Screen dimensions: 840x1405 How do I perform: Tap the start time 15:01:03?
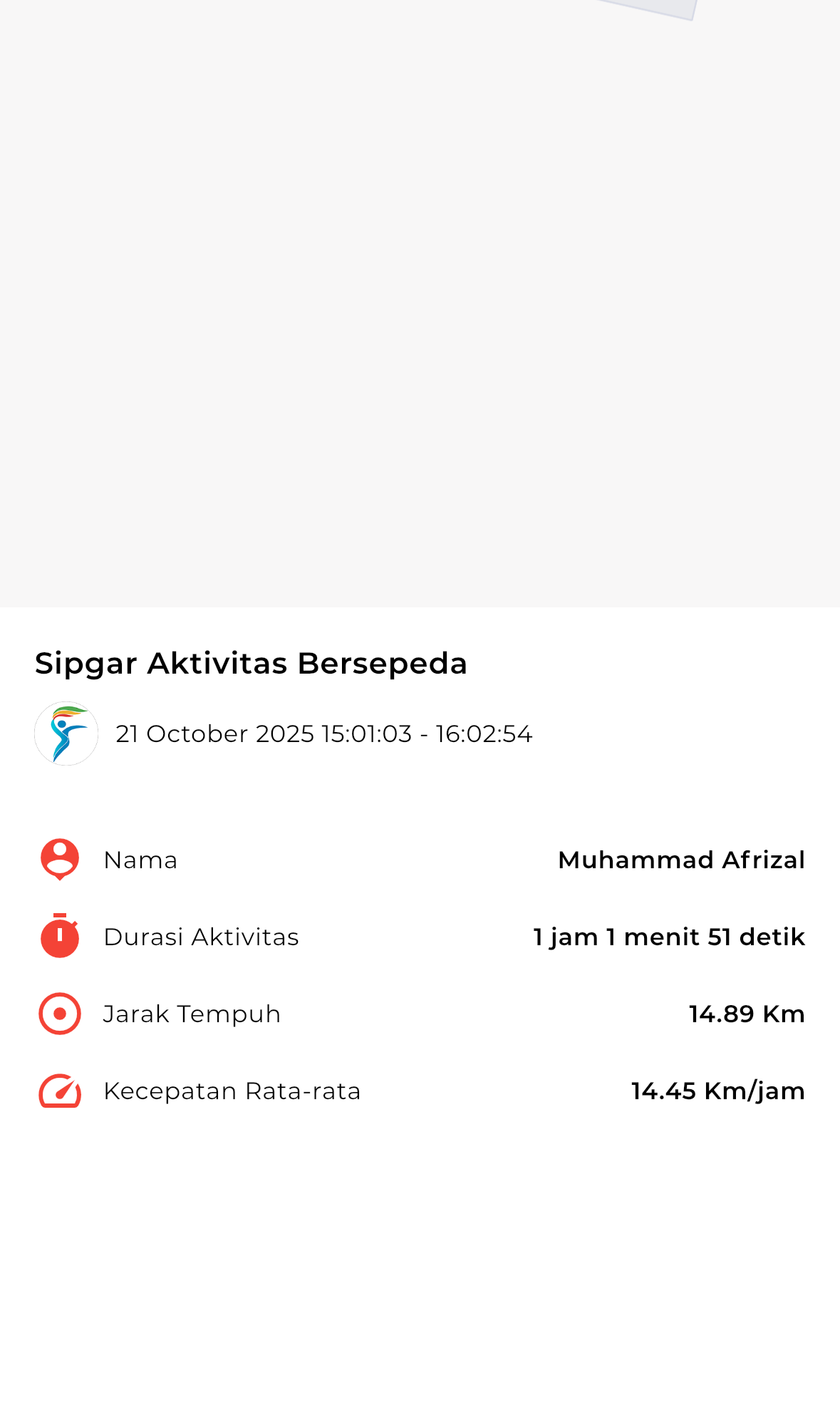[x=366, y=734]
